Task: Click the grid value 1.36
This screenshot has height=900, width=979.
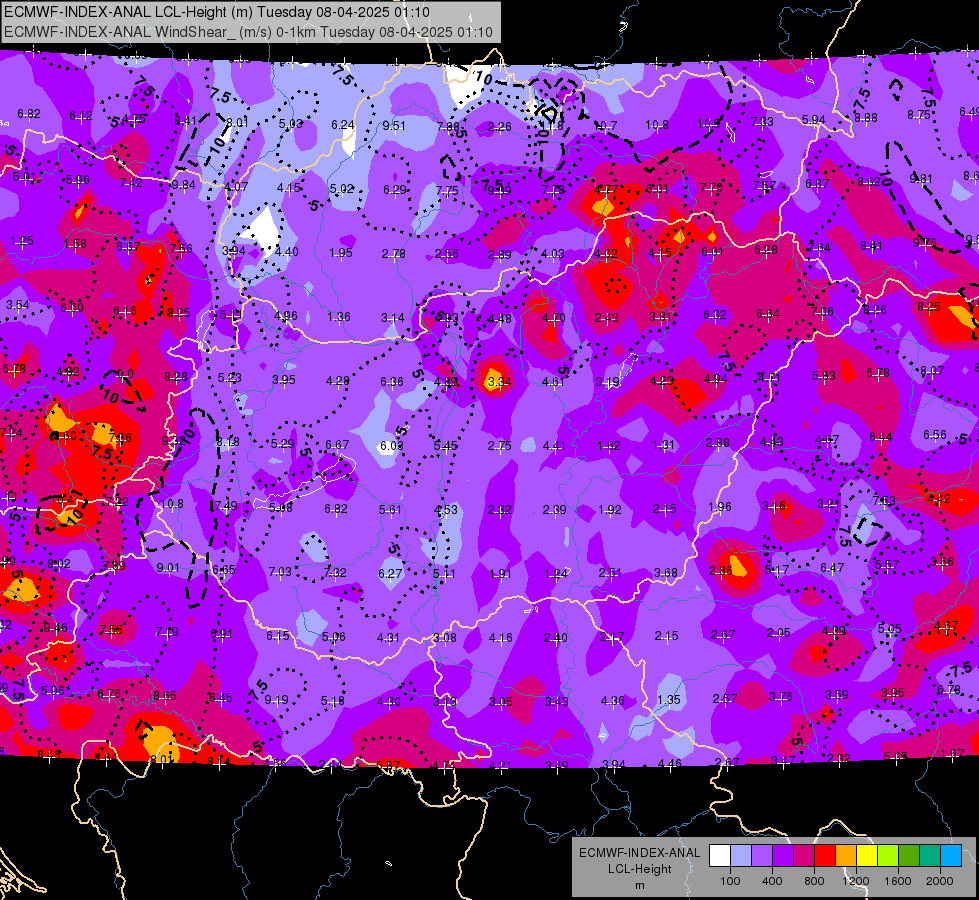Action: pyautogui.click(x=339, y=317)
